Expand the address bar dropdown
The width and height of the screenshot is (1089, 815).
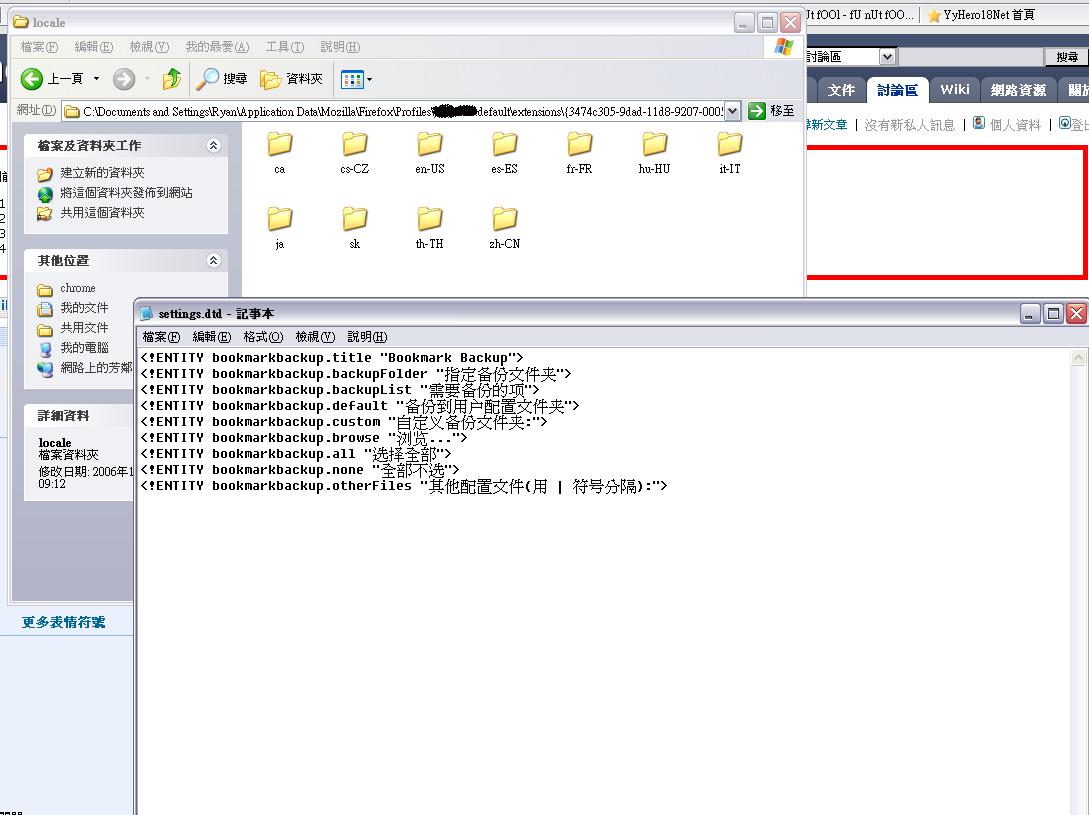pos(732,111)
